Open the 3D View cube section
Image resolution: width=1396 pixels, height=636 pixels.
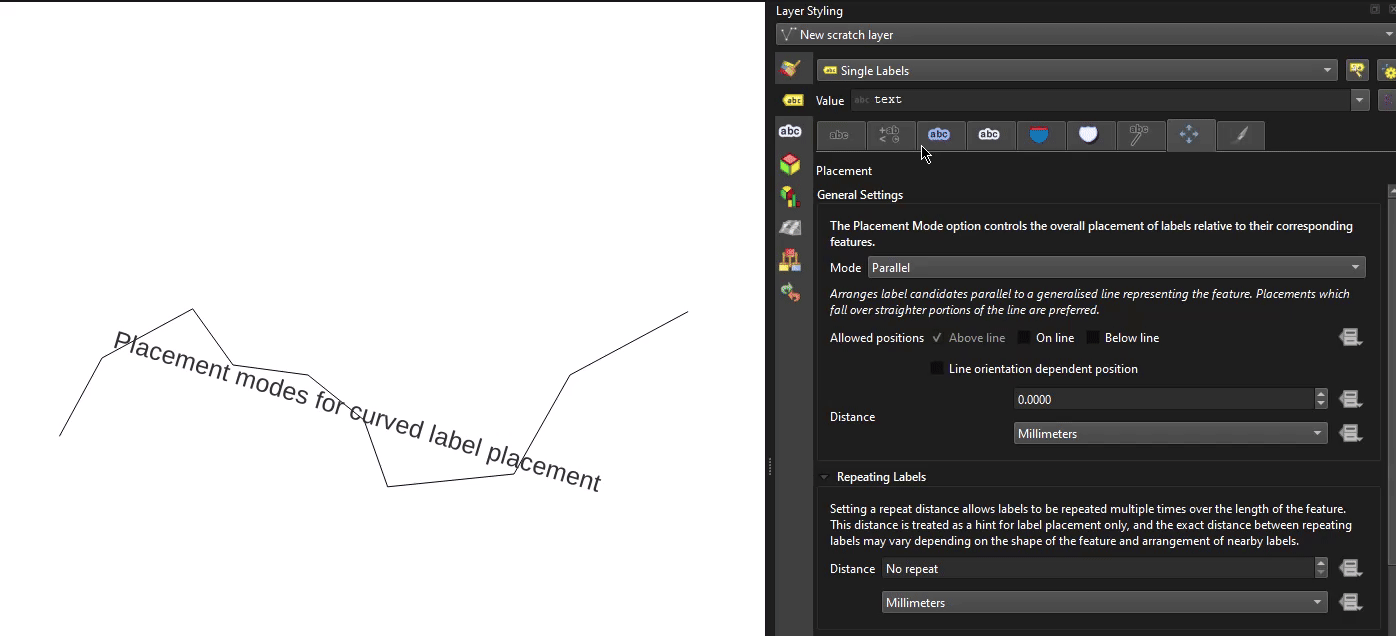pyautogui.click(x=790, y=164)
